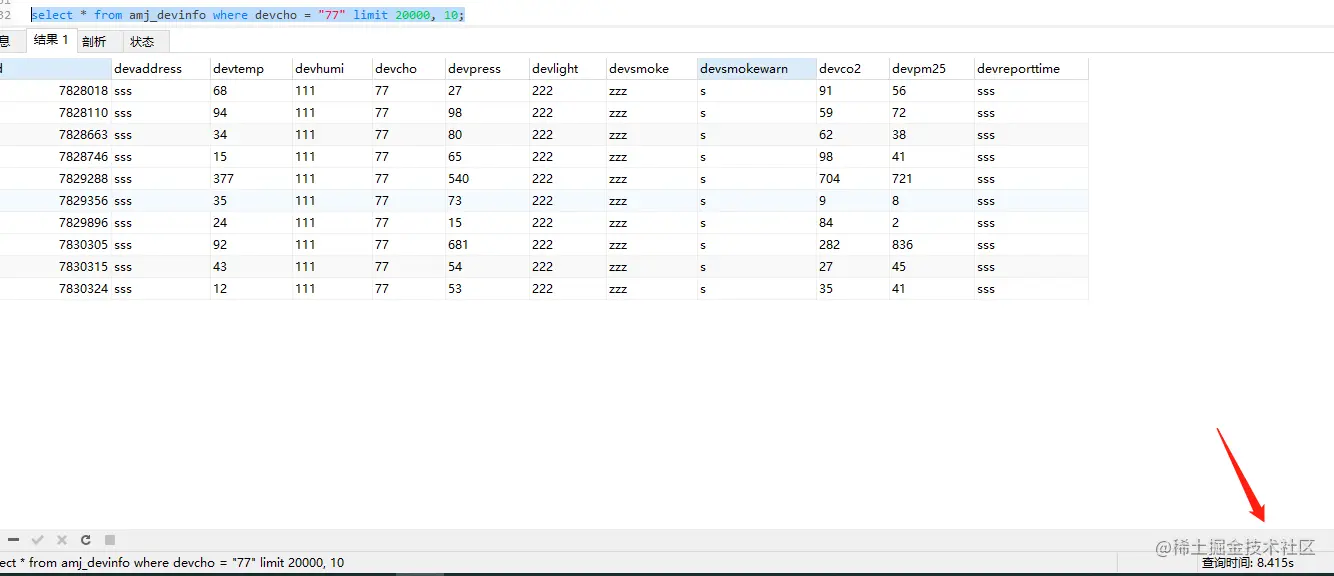Click the delete record minus icon
Viewport: 1334px width, 576px height.
click(14, 540)
